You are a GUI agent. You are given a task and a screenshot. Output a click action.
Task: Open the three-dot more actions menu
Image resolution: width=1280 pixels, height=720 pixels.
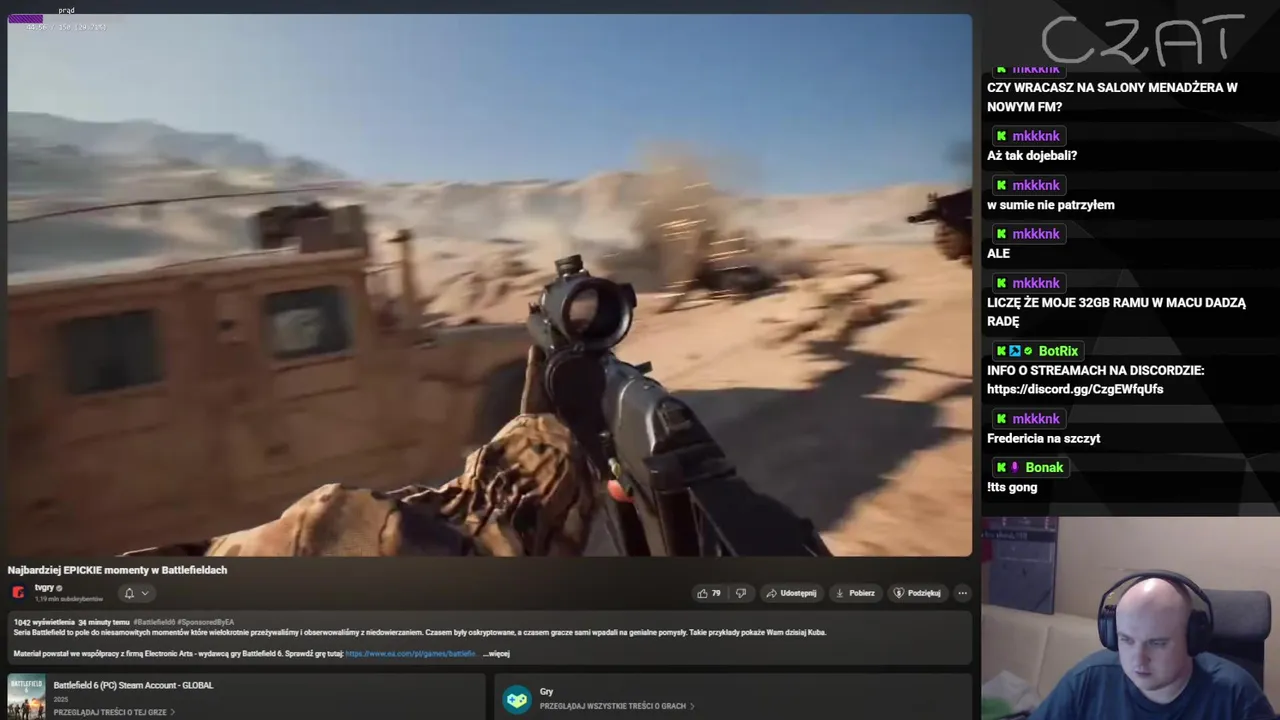(962, 593)
